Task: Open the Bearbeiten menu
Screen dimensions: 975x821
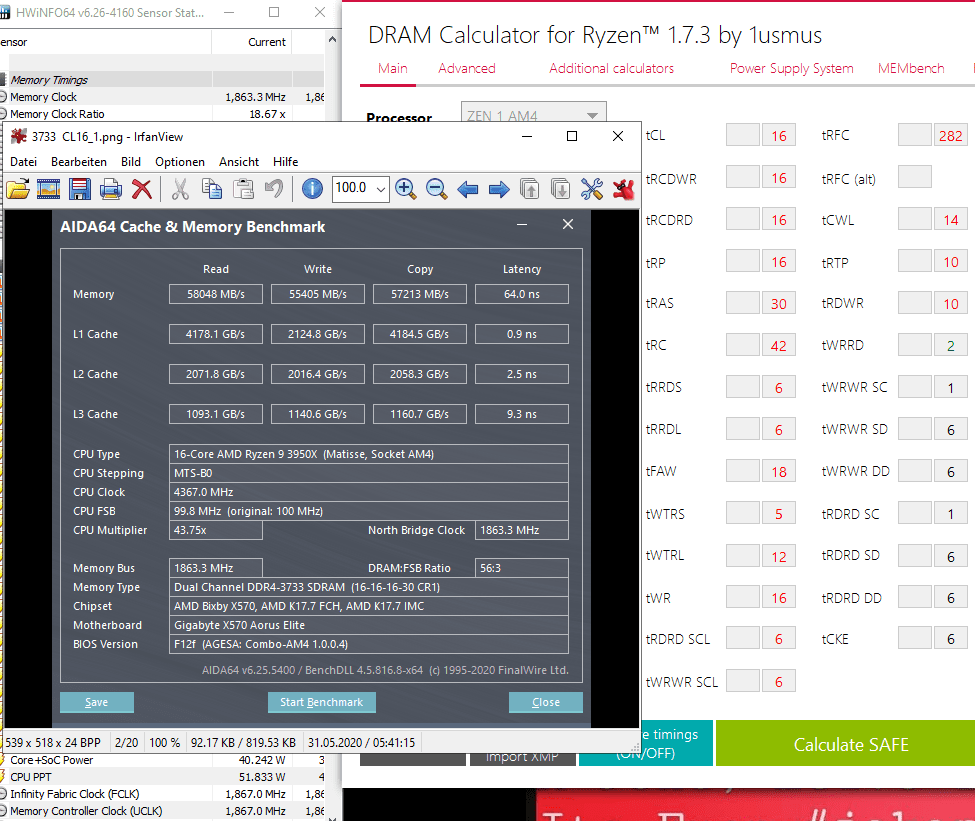Action: point(79,162)
